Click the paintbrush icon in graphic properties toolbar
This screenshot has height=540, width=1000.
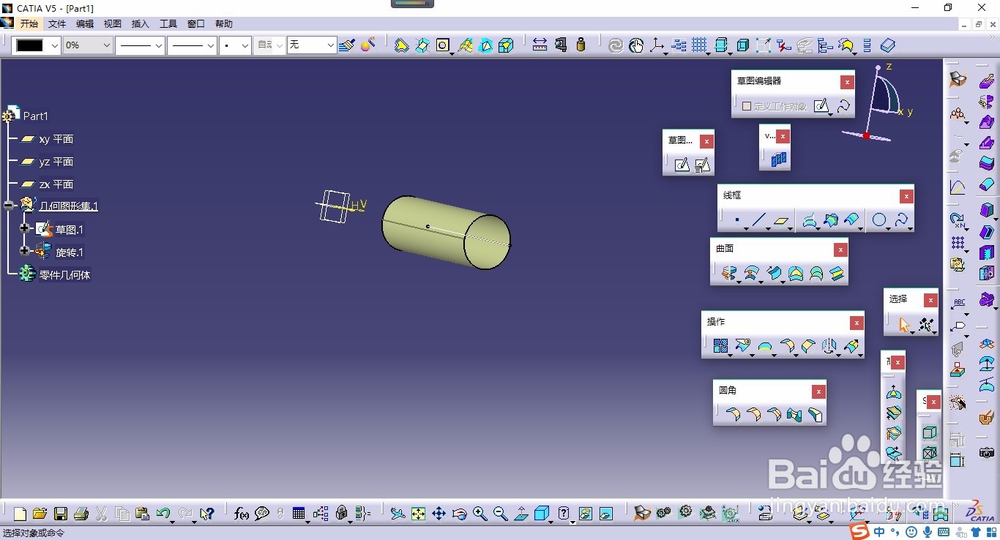tap(347, 45)
